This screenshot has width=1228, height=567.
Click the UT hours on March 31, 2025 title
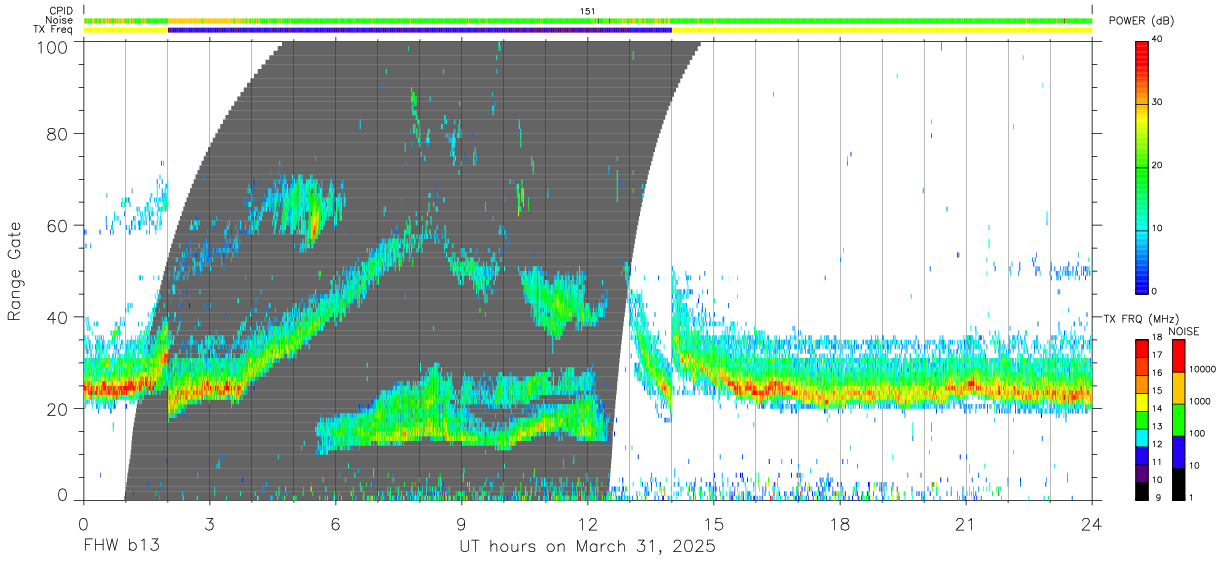coord(587,547)
